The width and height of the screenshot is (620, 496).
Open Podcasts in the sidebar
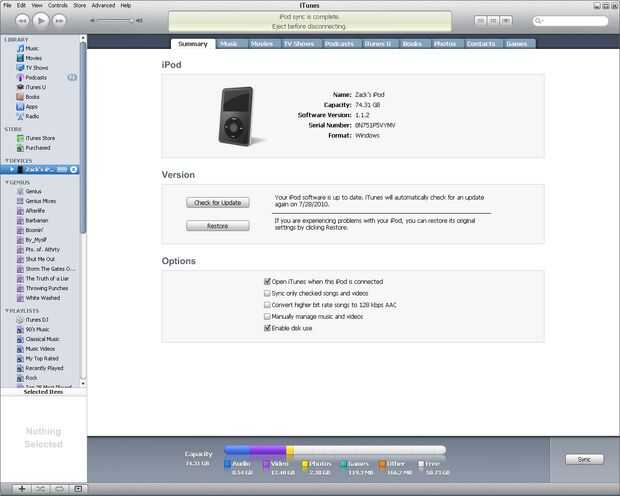coord(32,78)
